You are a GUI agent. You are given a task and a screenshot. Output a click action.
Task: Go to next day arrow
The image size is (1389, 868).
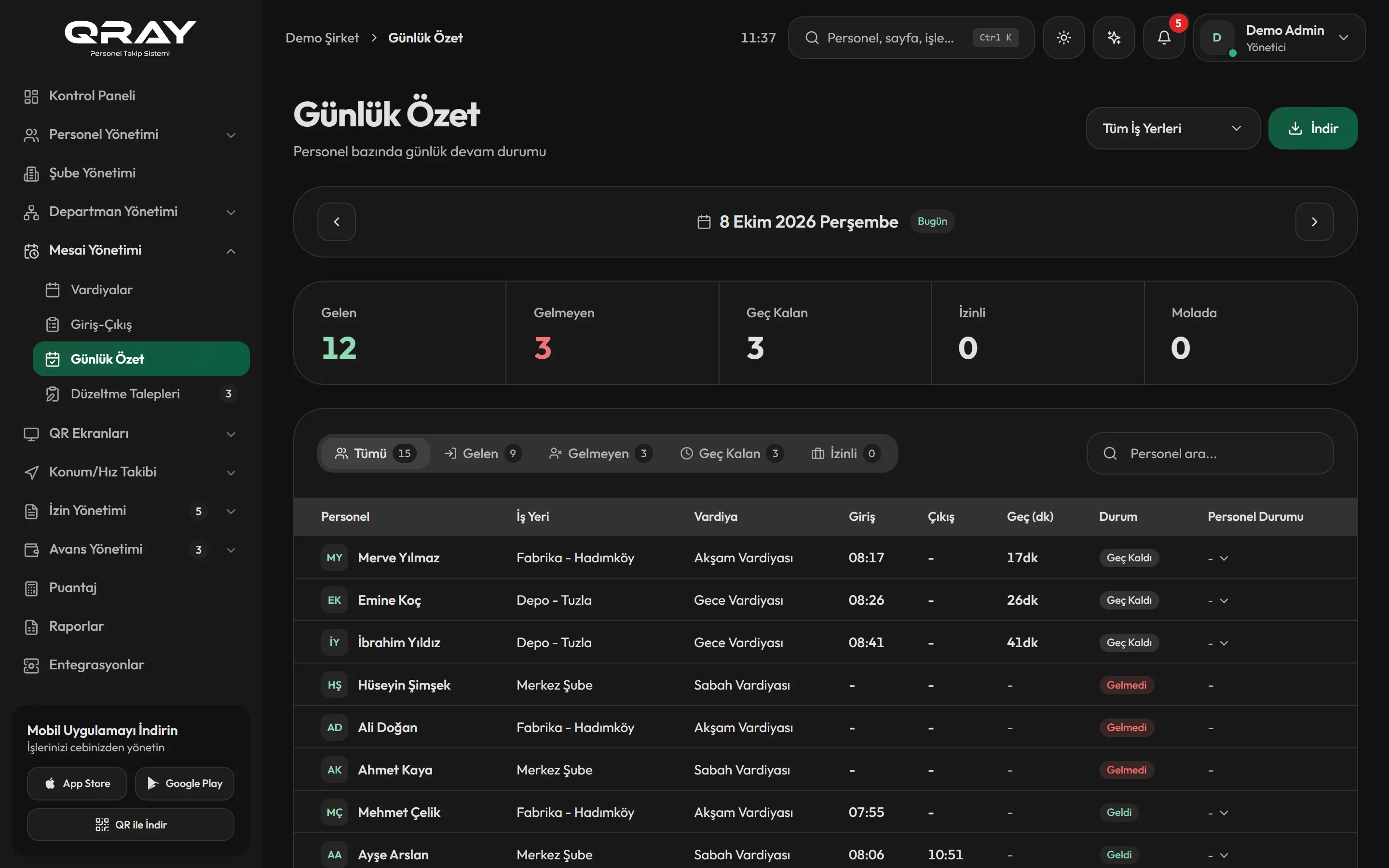pos(1314,222)
